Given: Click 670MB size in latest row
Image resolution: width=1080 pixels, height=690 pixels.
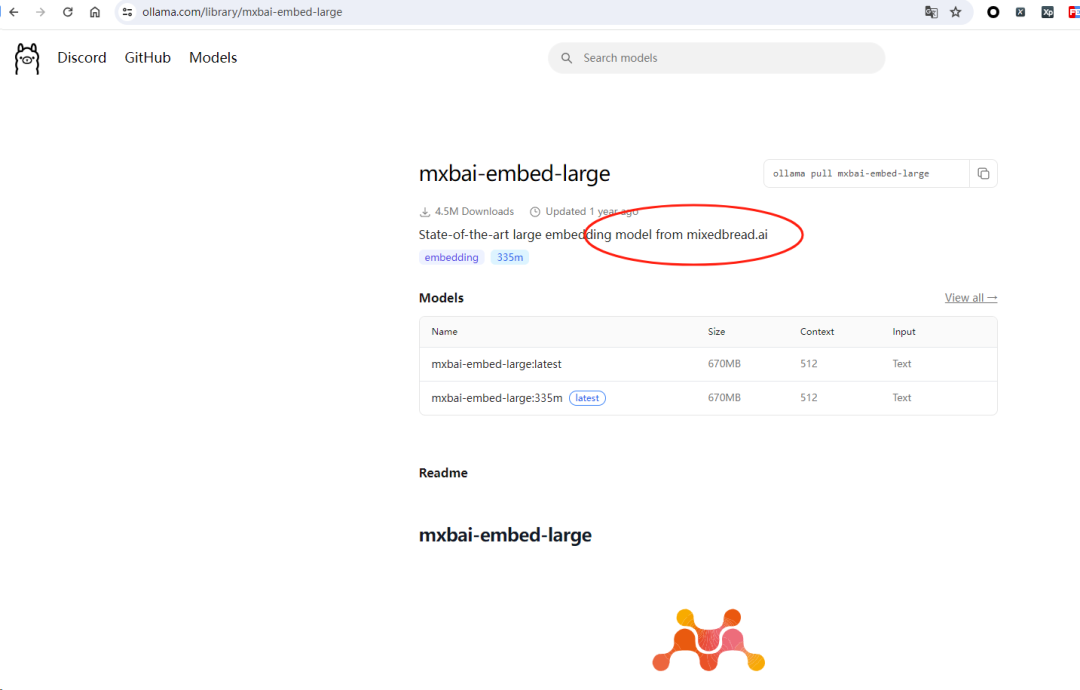Looking at the screenshot, I should [x=724, y=364].
